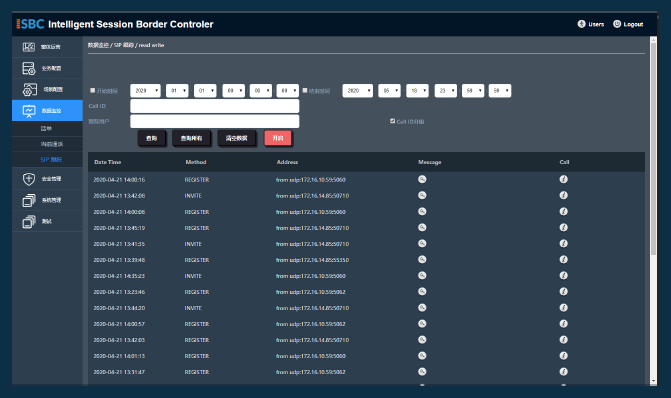Image resolution: width=671 pixels, height=398 pixels.
Task: Open call info for the 14:01:13 REGISTER row
Action: pos(564,356)
